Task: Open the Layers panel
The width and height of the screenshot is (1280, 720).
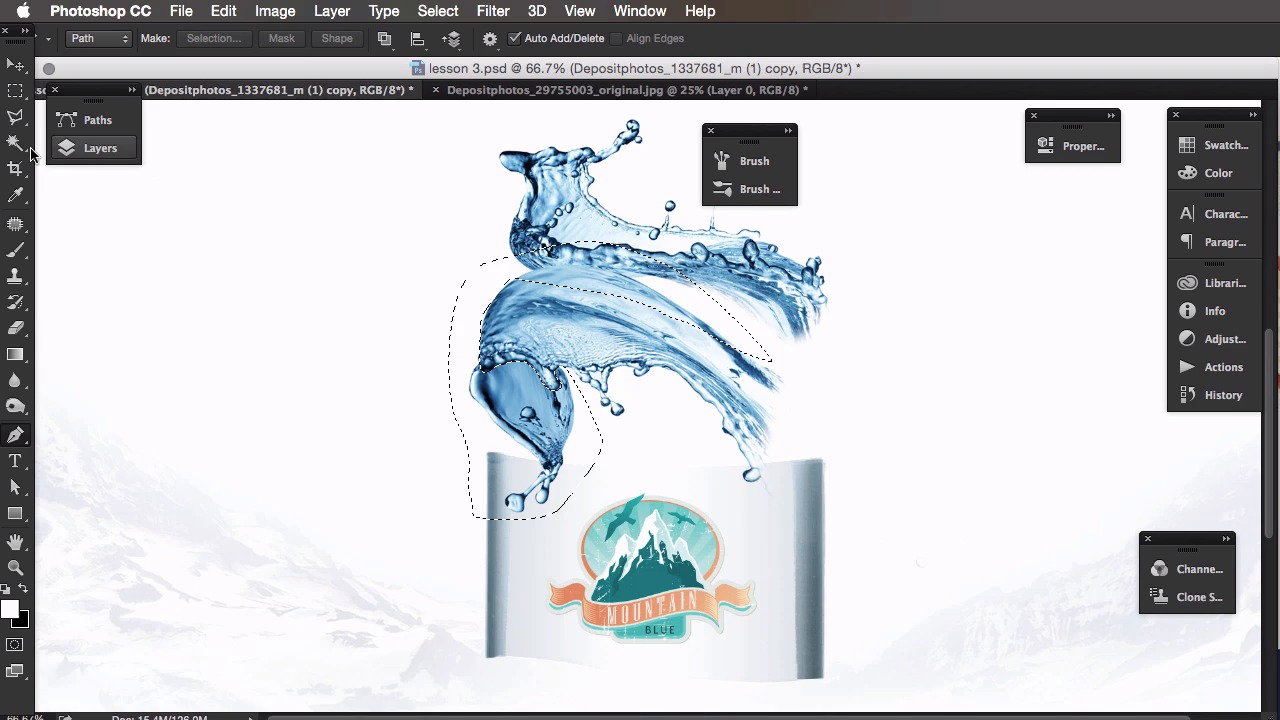Action: coord(94,148)
